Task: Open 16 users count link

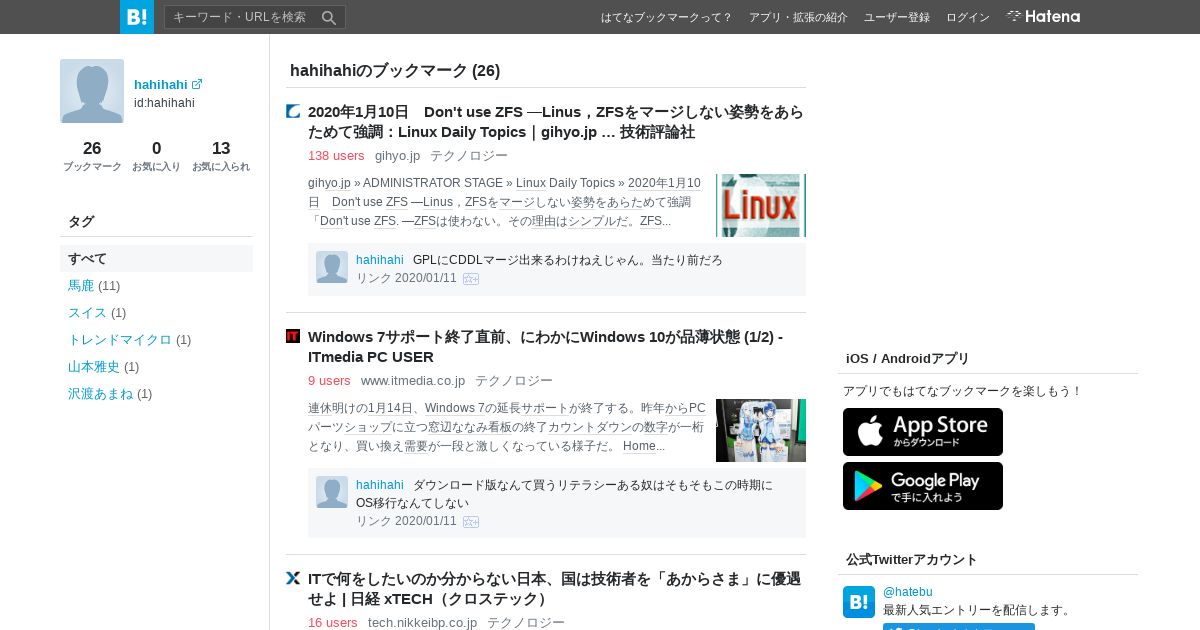Action: pos(333,622)
